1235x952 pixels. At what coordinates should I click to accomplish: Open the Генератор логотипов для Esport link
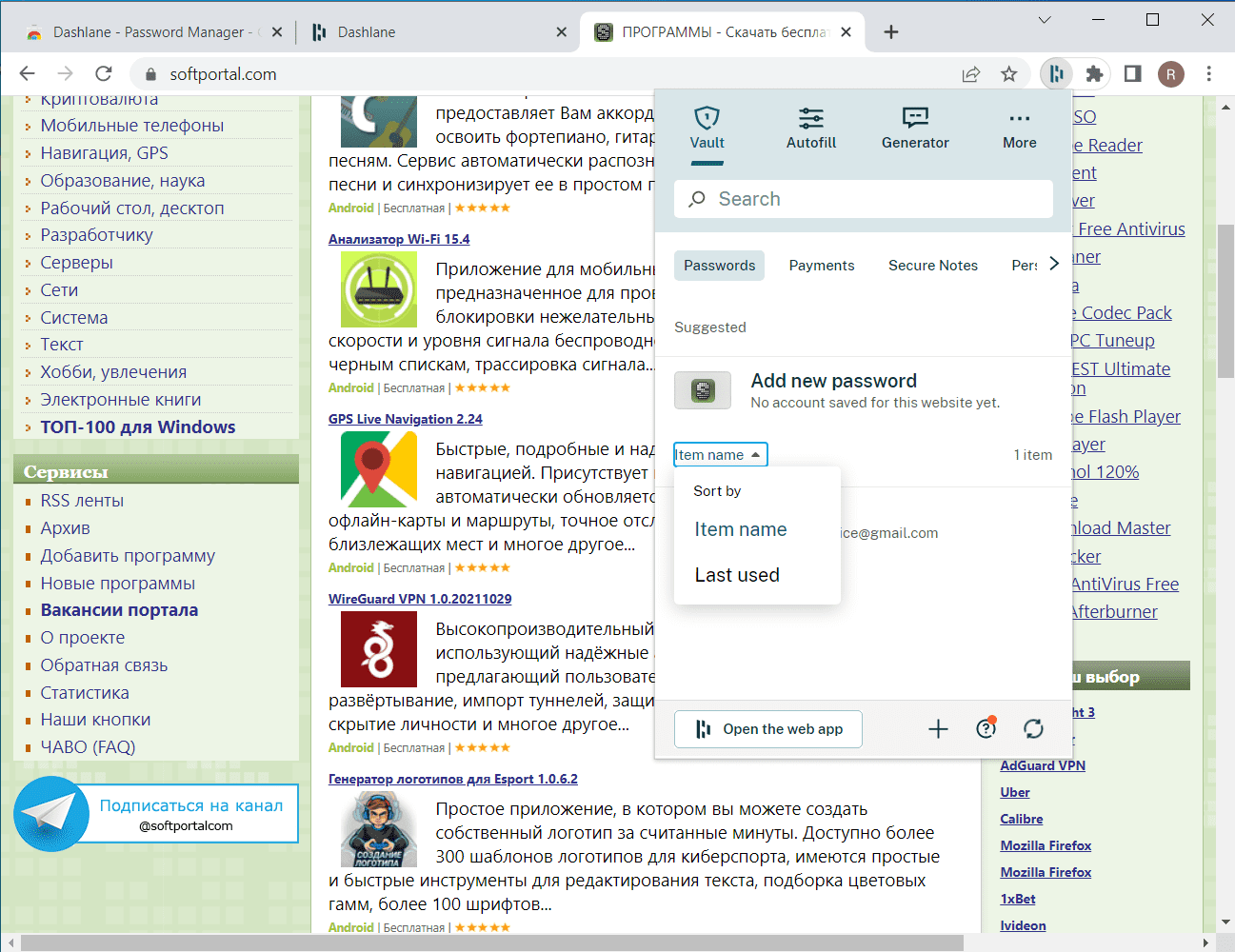(x=453, y=779)
